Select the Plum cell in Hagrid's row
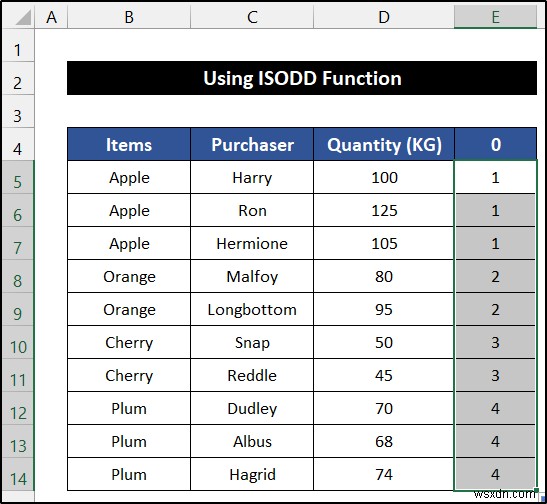 click(129, 474)
